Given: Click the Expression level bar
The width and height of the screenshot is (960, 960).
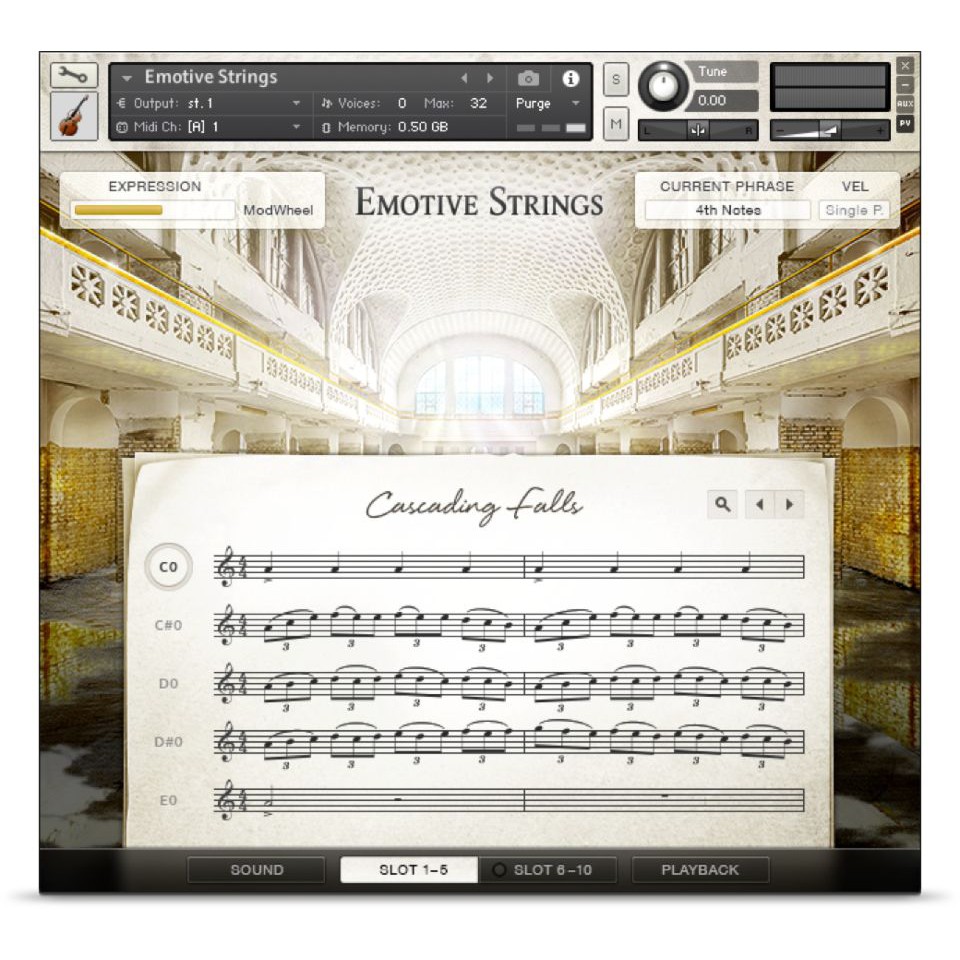Looking at the screenshot, I should click(x=152, y=210).
